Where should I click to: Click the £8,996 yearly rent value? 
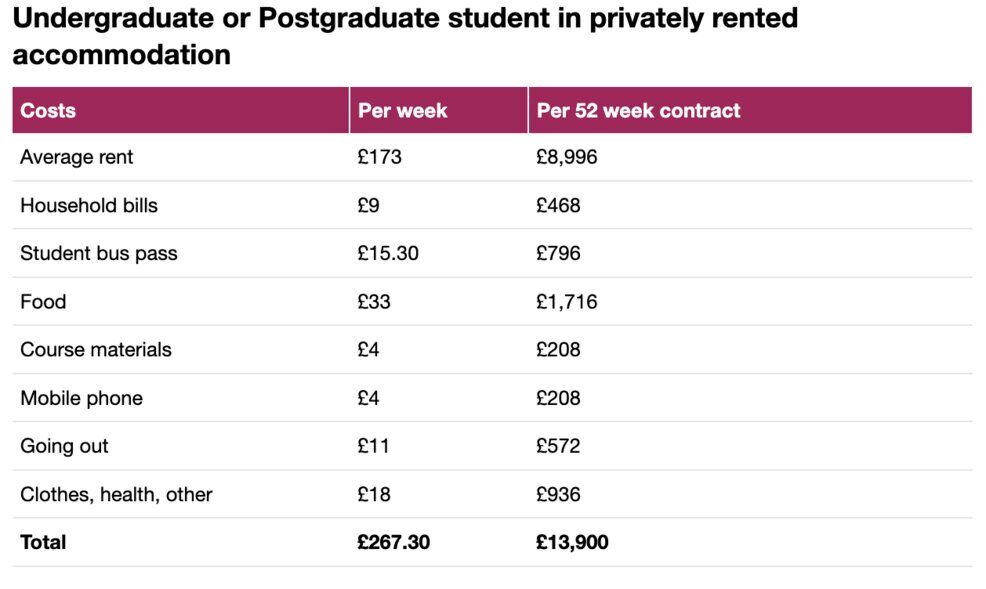pos(567,157)
